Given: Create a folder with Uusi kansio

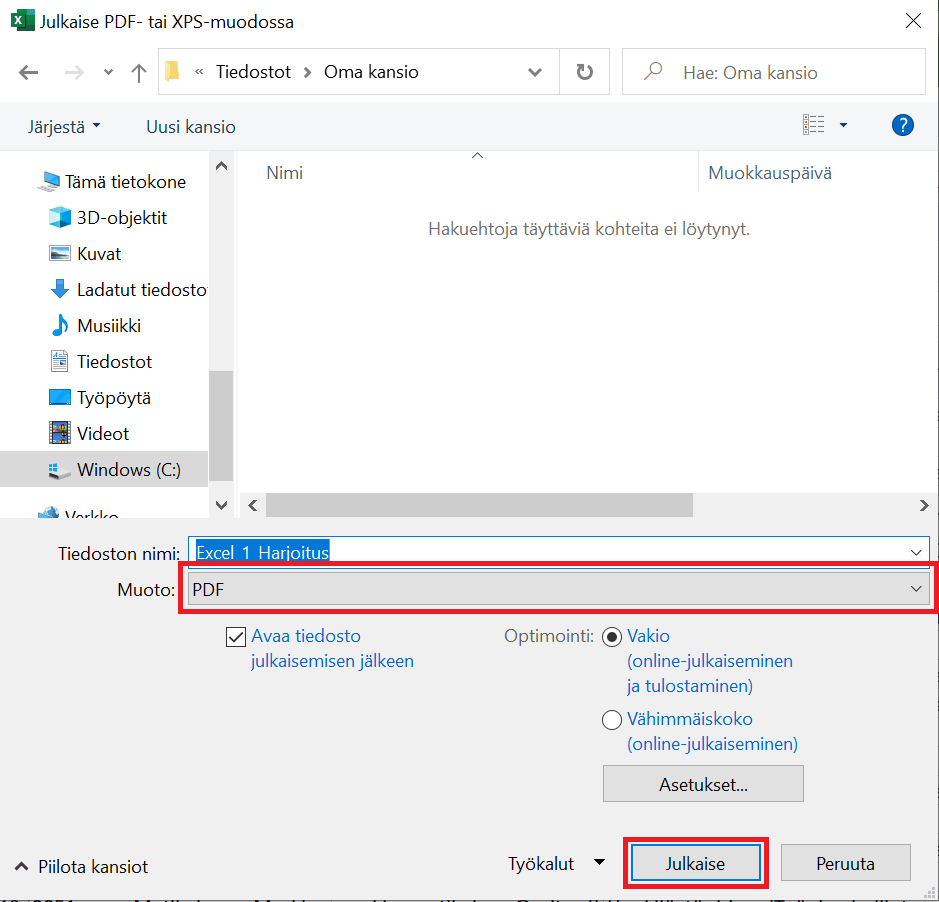Looking at the screenshot, I should coord(191,127).
